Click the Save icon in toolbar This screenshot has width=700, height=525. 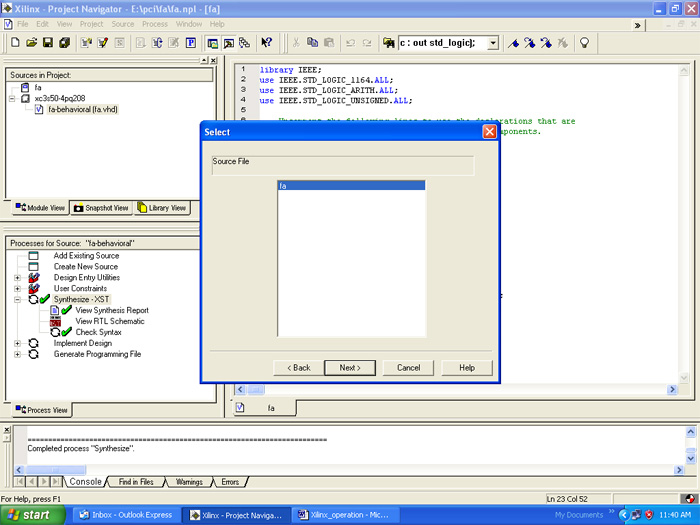click(48, 42)
